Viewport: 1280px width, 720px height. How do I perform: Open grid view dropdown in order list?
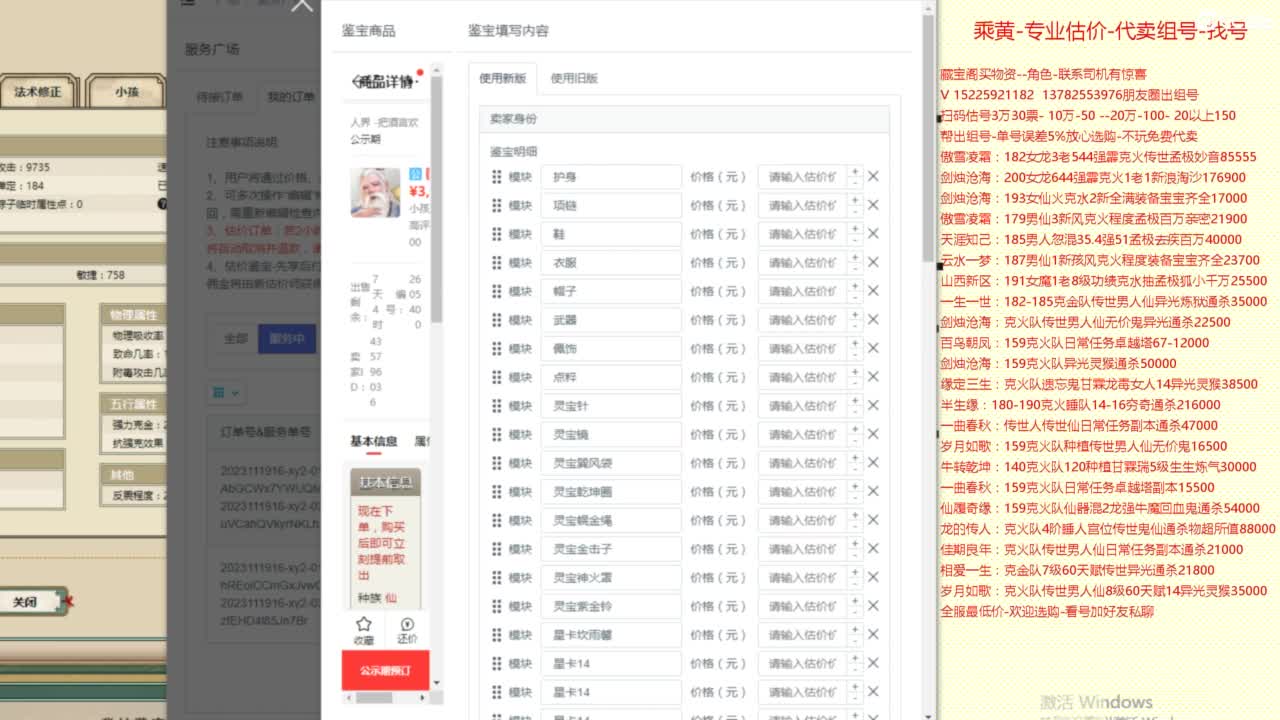pos(227,393)
